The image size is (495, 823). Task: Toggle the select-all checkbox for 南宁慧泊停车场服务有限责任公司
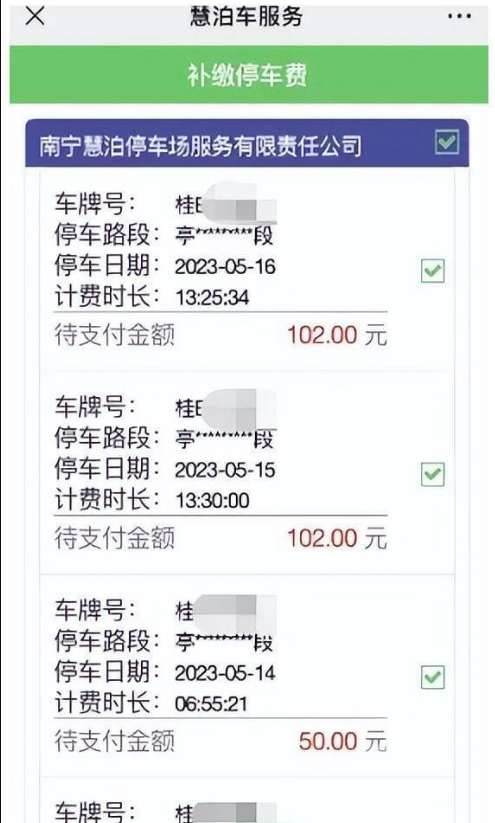tap(447, 142)
